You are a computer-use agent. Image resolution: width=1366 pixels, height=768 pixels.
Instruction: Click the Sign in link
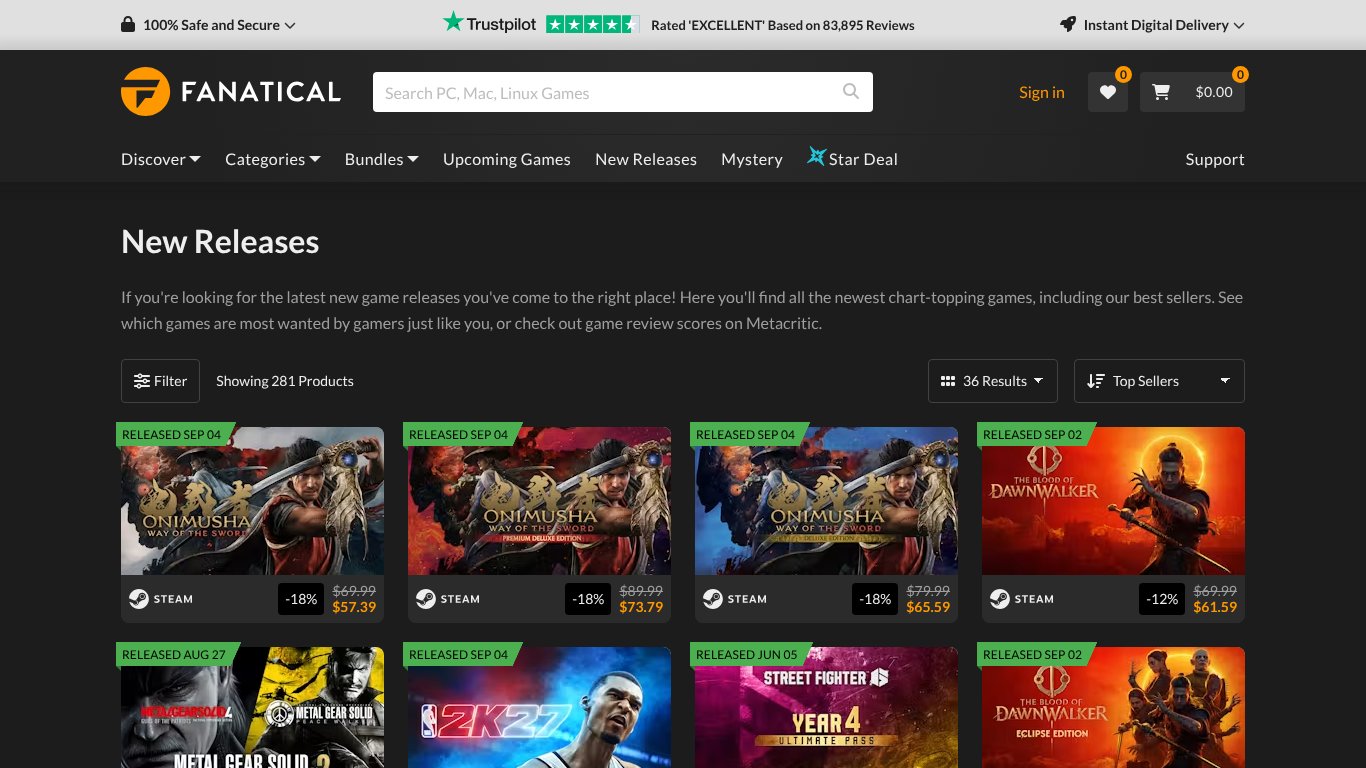click(x=1042, y=92)
